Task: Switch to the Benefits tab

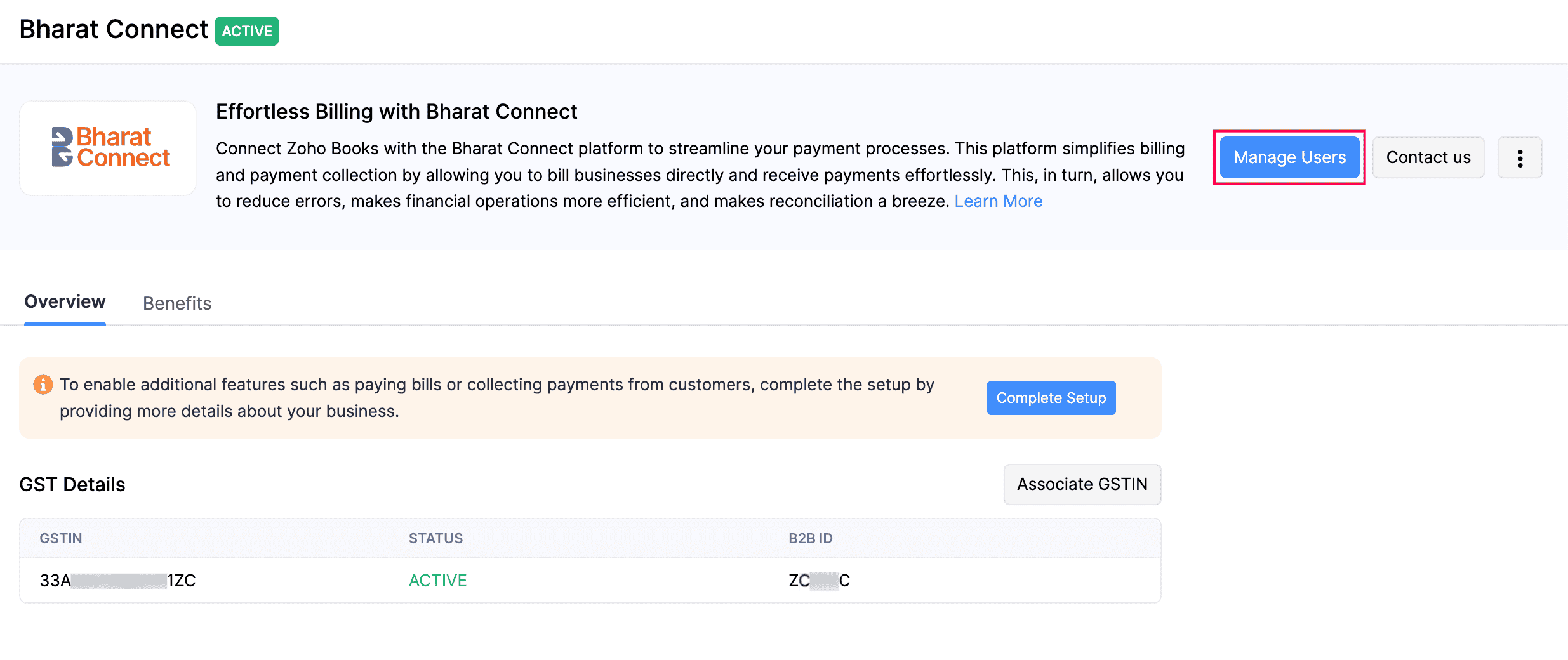Action: (x=177, y=303)
